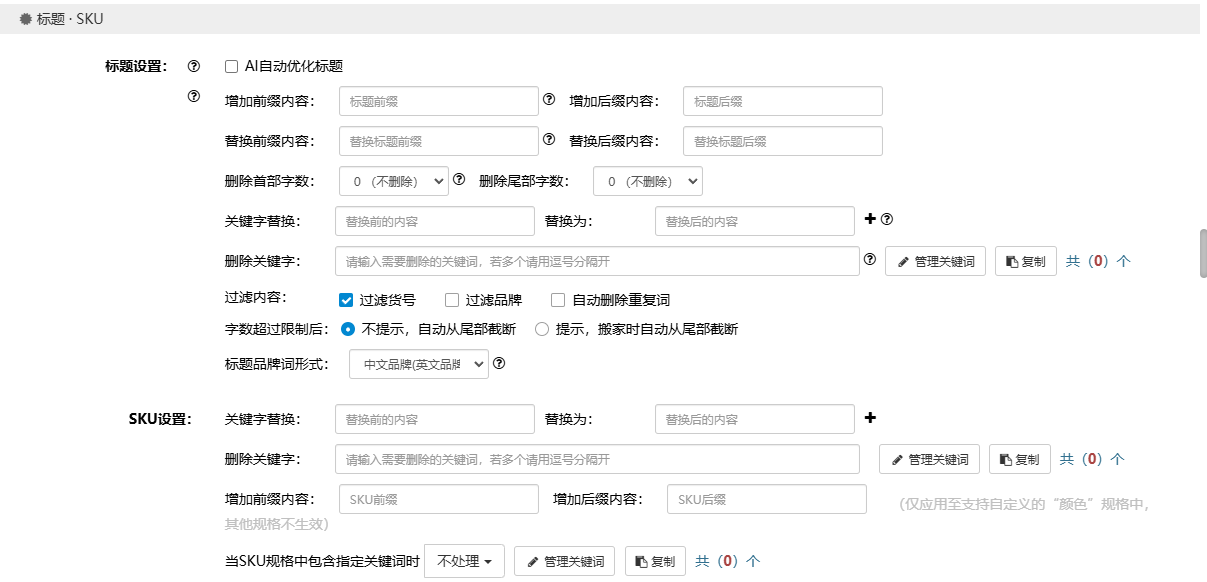Expand the 标题品牌词形式 dropdown

[418, 364]
